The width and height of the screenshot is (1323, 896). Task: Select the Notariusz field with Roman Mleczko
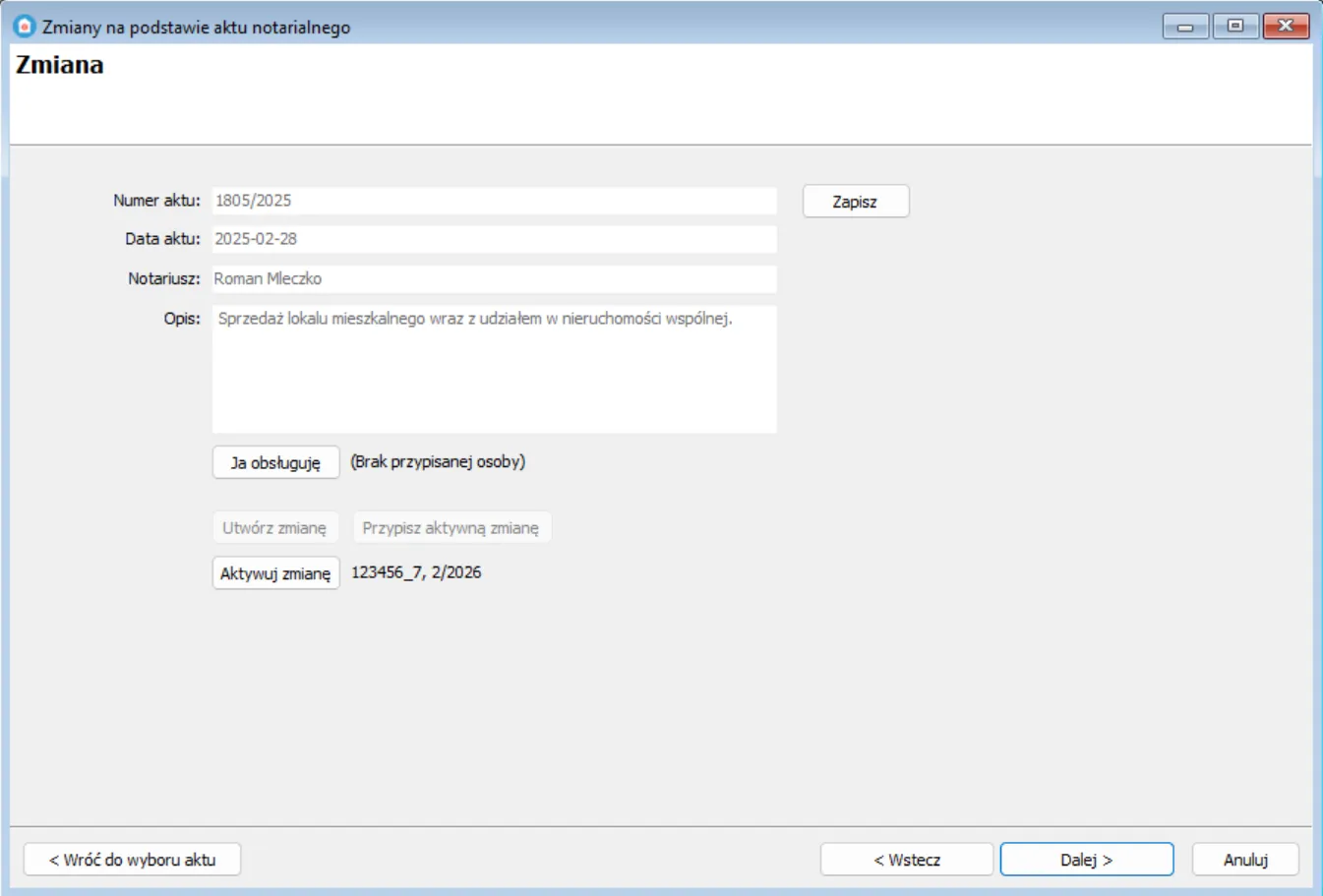pyautogui.click(x=494, y=279)
